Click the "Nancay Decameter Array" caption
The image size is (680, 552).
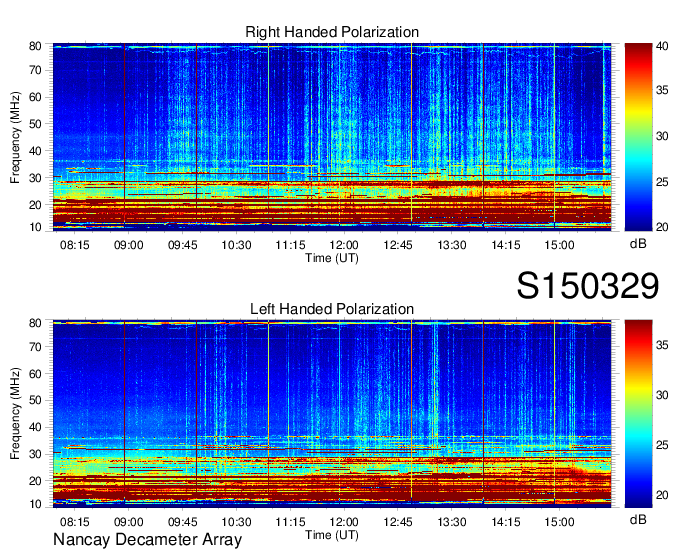tap(147, 540)
